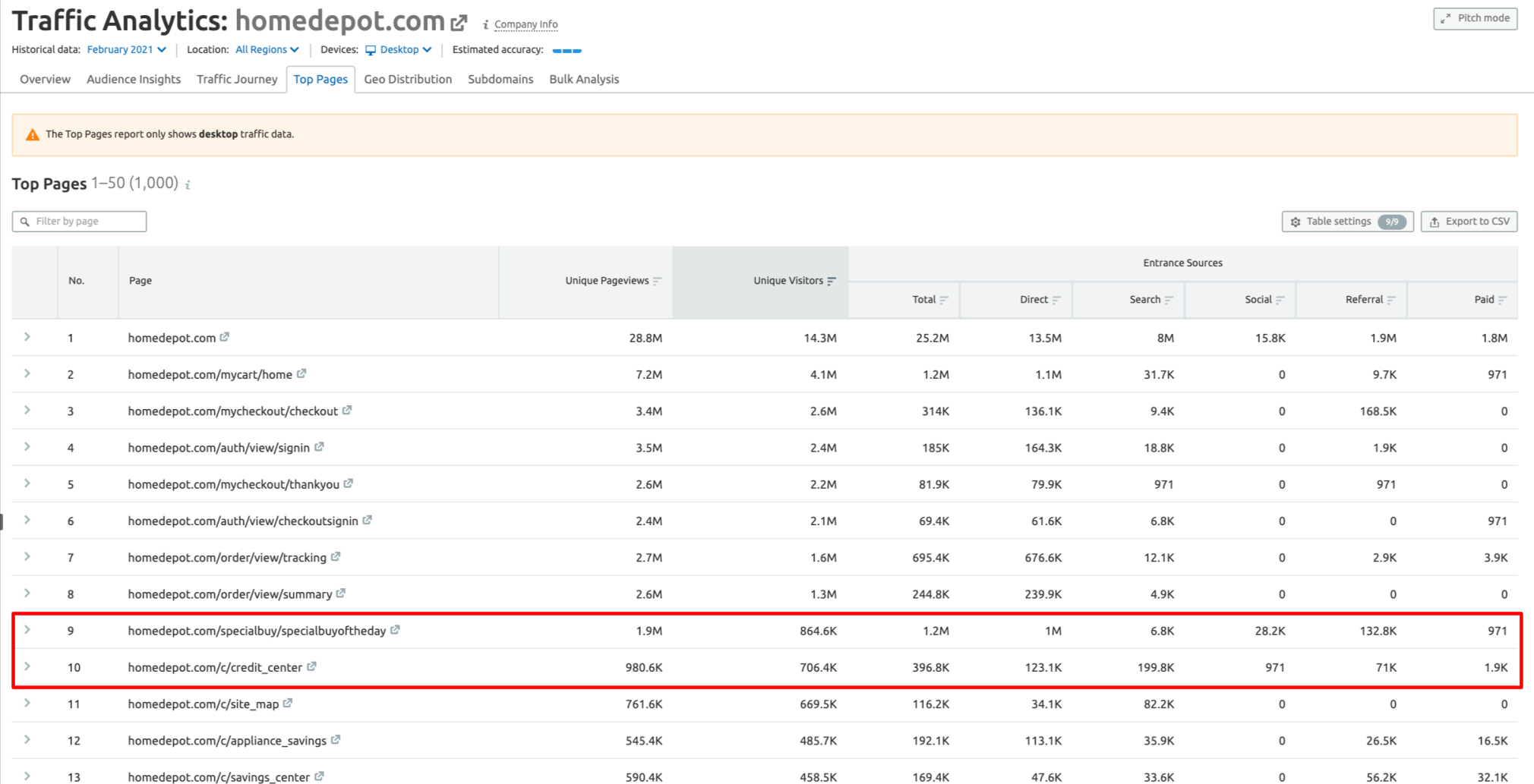This screenshot has height=784, width=1534.
Task: Open the All Regions location dropdown
Action: [267, 49]
